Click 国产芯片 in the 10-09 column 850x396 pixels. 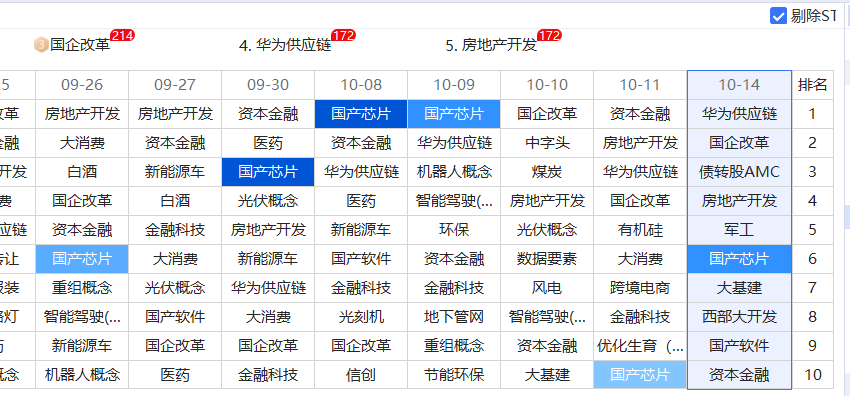[x=454, y=114]
